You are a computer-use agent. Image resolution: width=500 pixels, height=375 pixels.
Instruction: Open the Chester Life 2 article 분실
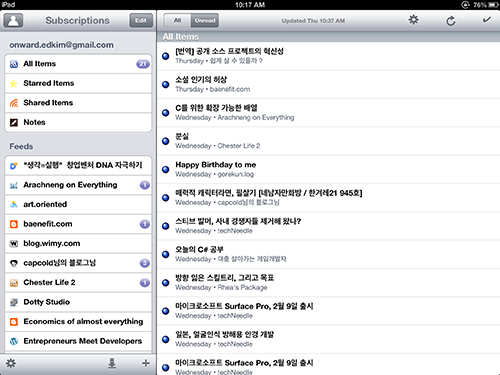(328, 141)
